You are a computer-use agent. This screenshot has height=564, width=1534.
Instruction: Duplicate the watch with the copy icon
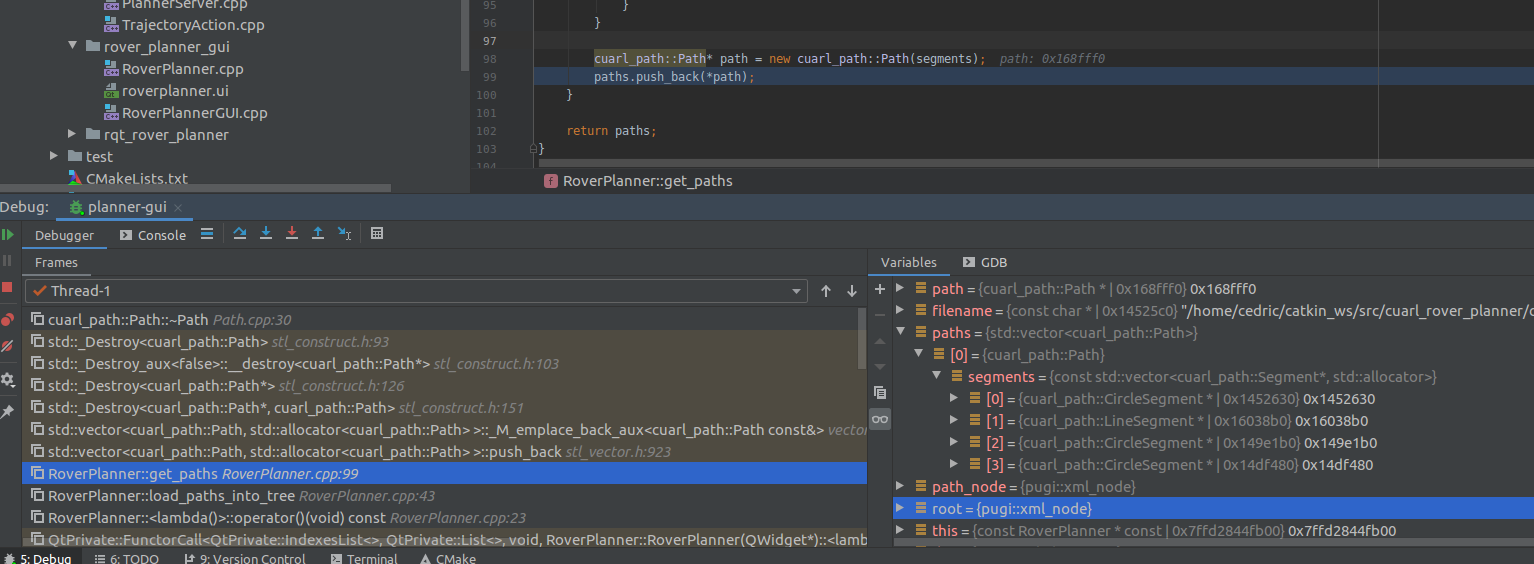click(x=880, y=393)
